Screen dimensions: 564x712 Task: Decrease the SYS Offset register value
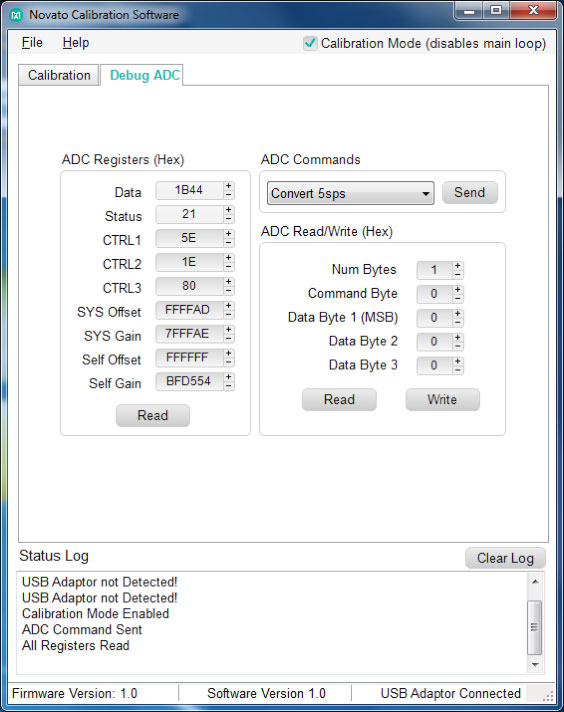[228, 315]
